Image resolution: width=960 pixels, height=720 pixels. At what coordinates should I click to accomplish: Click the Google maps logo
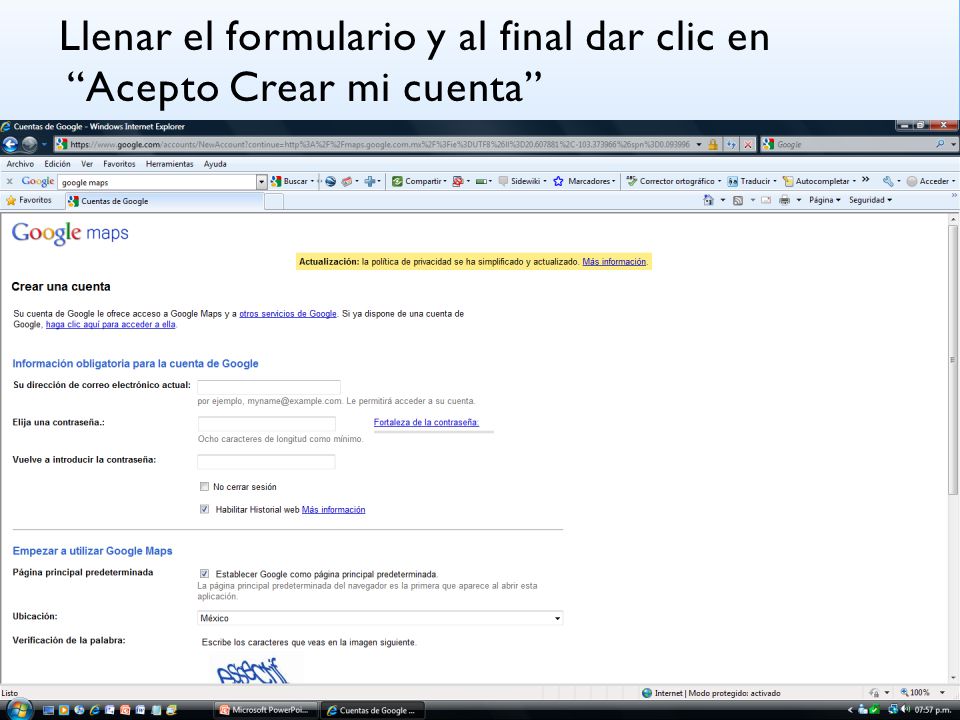pos(70,233)
